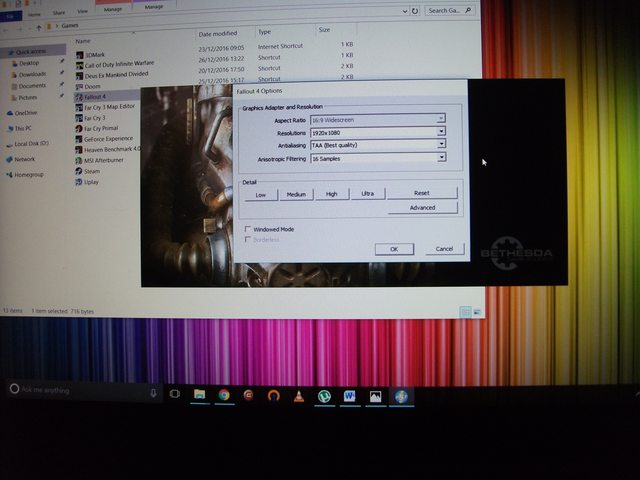Set detail preset to Medium
Viewport: 640px width, 480px height.
pyautogui.click(x=296, y=195)
